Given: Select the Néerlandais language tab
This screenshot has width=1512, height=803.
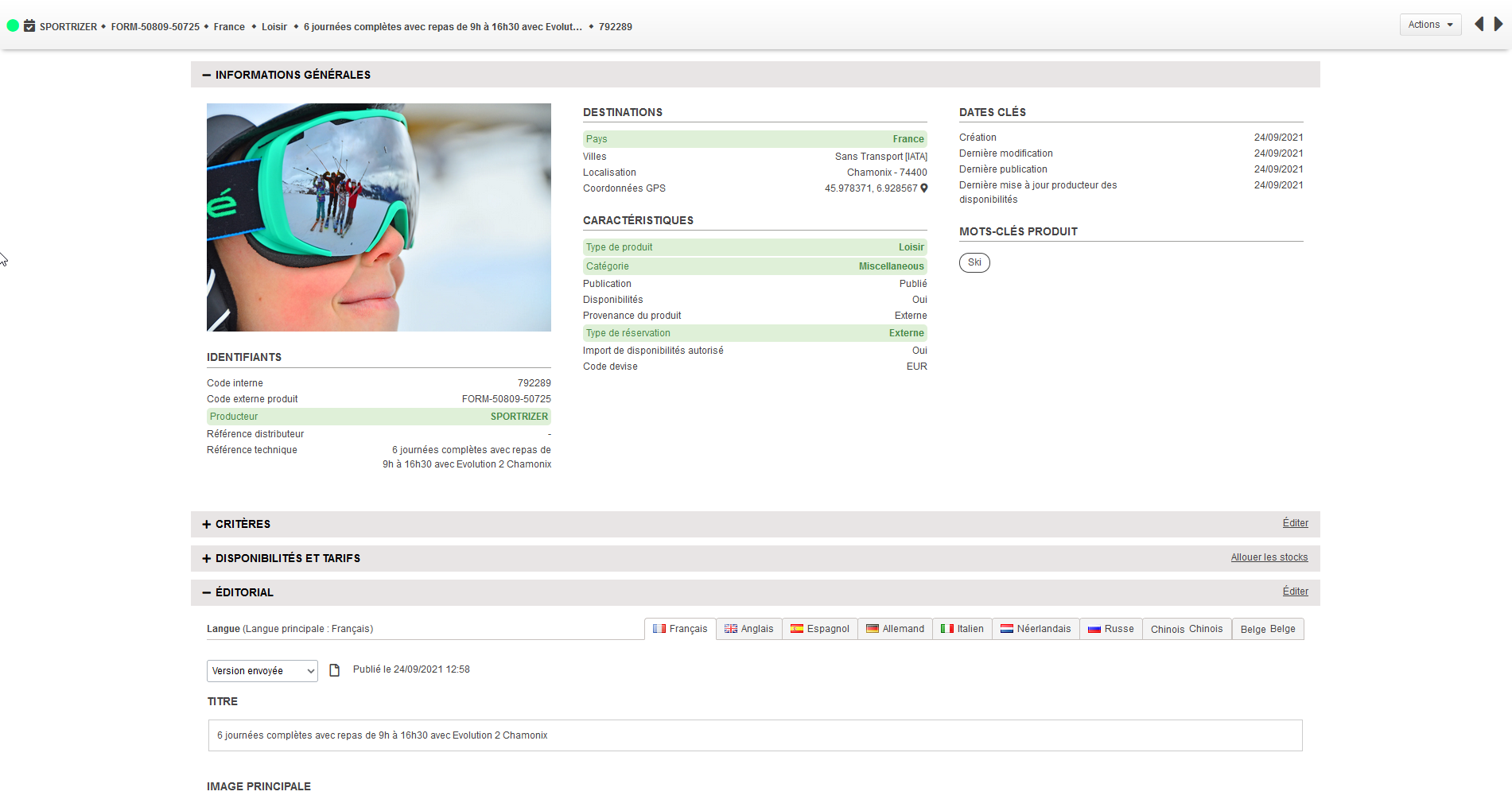Looking at the screenshot, I should point(1036,629).
